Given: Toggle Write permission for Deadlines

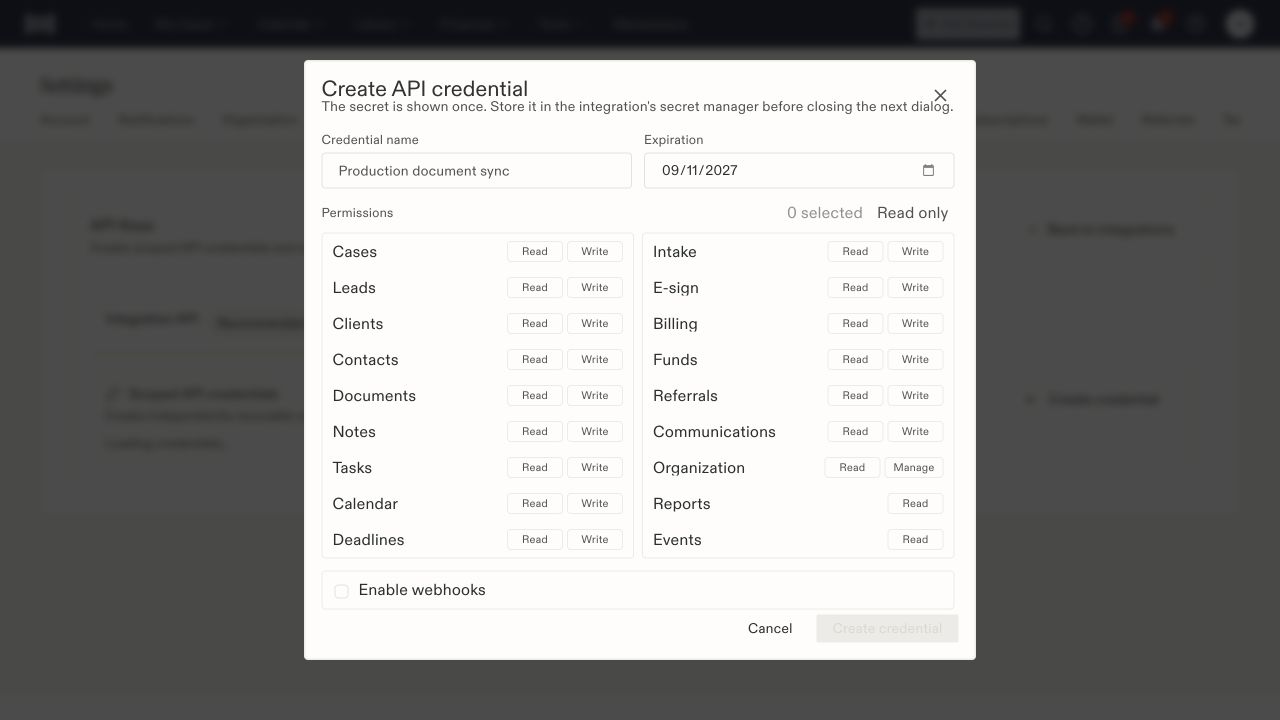Looking at the screenshot, I should point(595,540).
